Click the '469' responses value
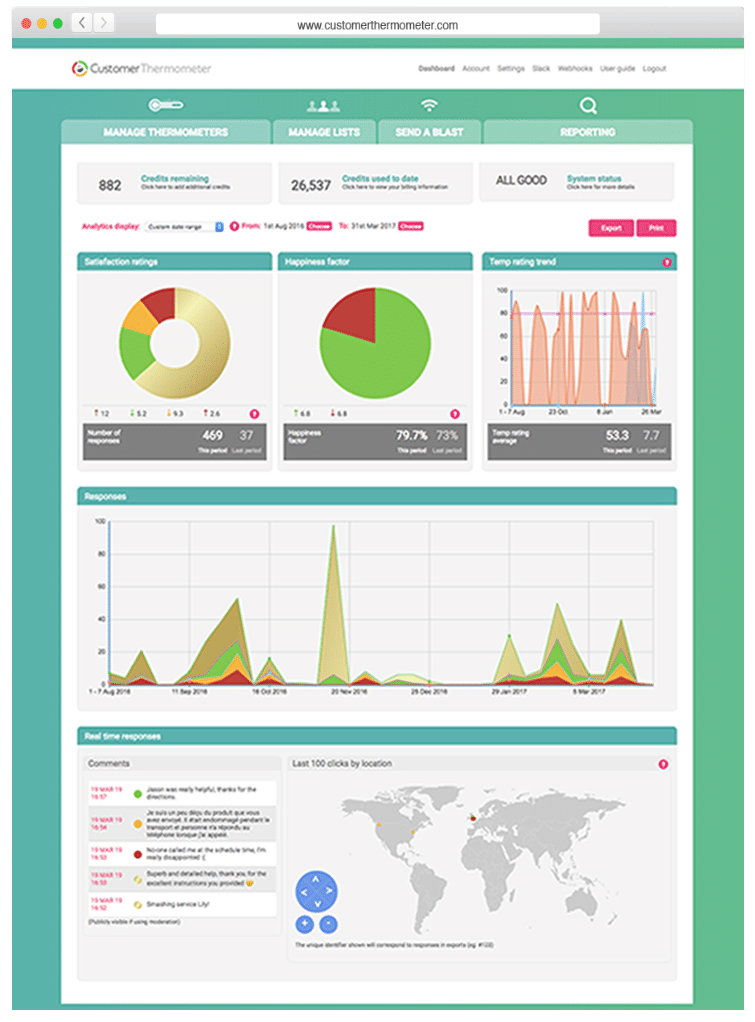The height and width of the screenshot is (1022, 755). click(213, 435)
